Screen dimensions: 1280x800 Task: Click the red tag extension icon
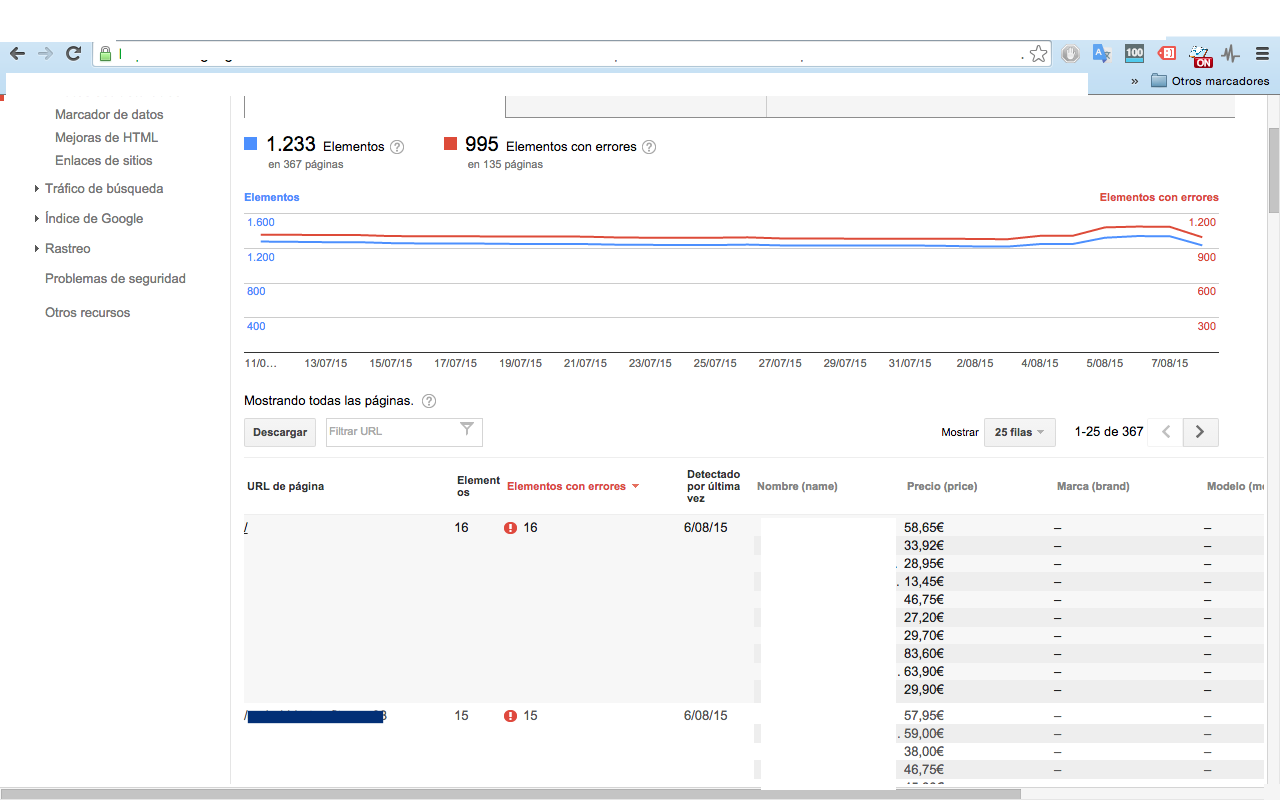point(1167,53)
